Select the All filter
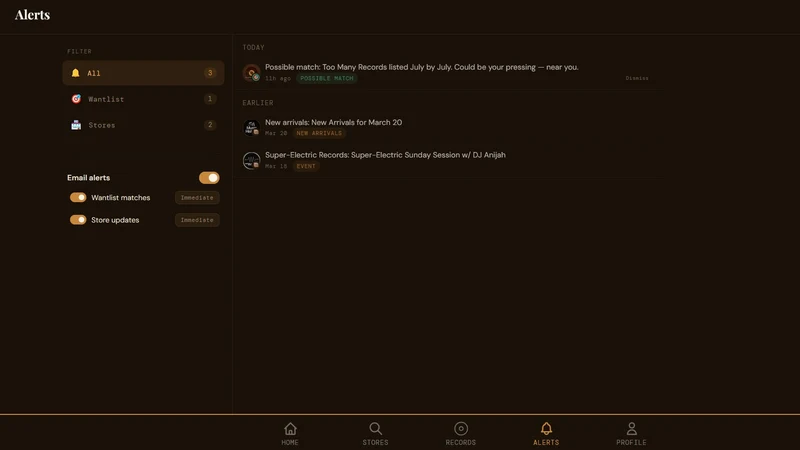The image size is (800, 450). 143,73
